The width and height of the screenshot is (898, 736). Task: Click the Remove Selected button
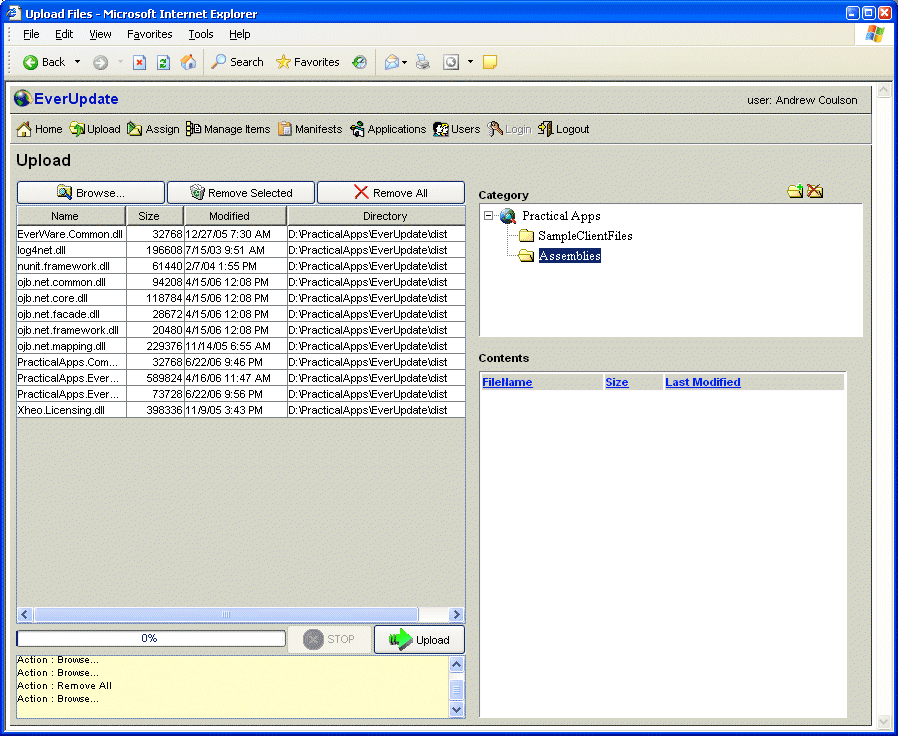click(x=241, y=193)
